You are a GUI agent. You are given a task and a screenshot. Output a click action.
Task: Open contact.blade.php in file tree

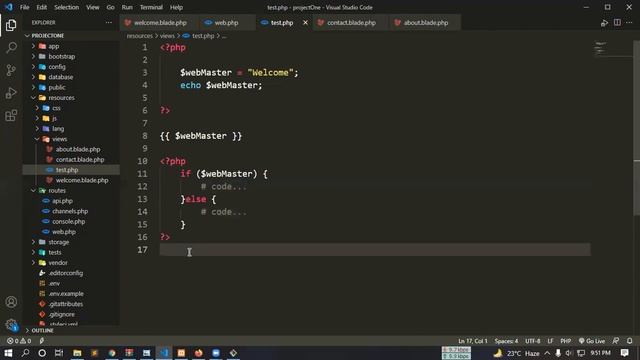click(80, 160)
